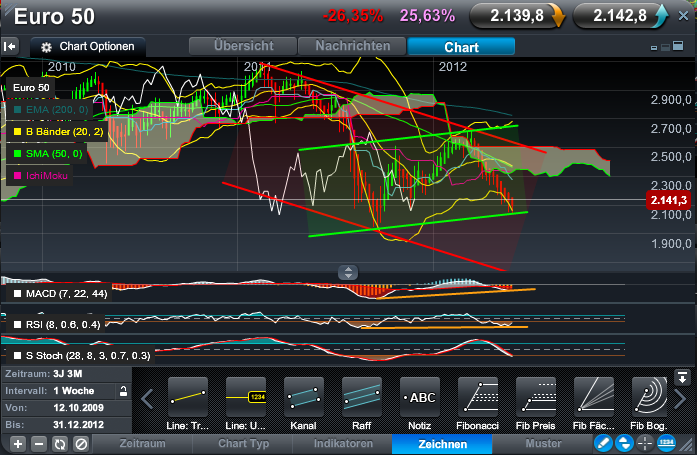Select the Fibonacci retracement tool

point(478,397)
